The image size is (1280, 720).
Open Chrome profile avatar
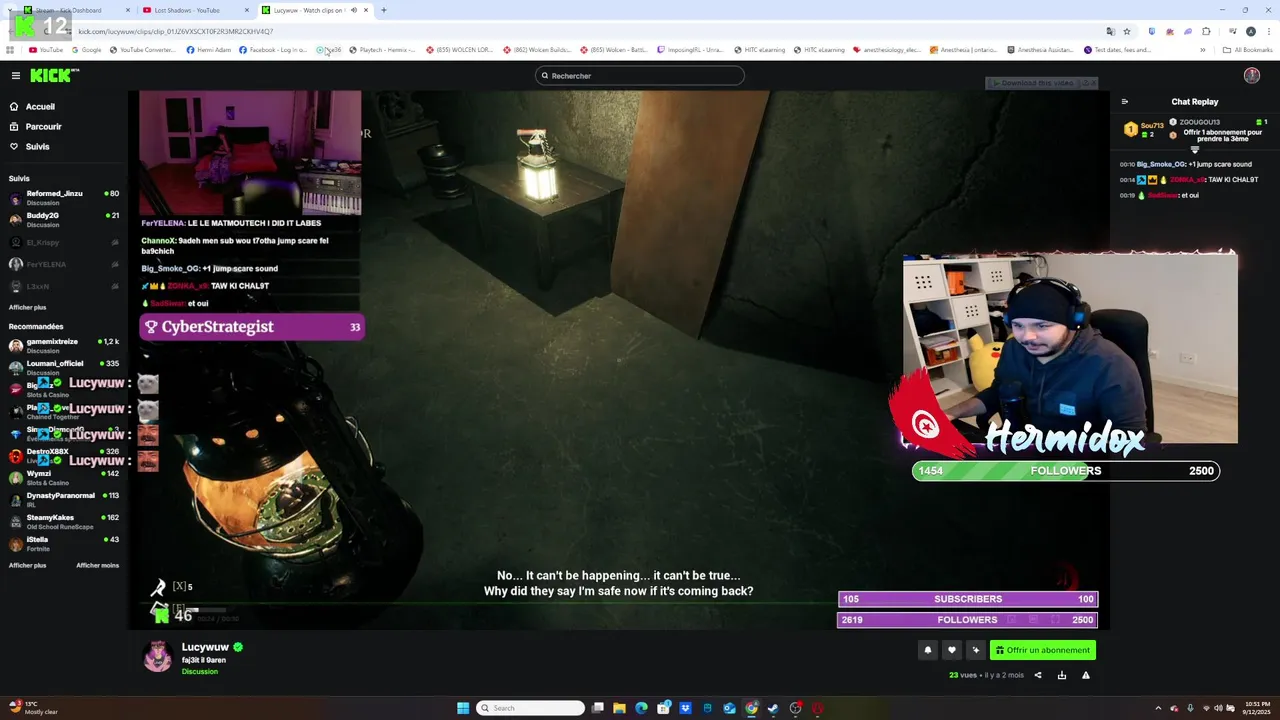[1250, 31]
